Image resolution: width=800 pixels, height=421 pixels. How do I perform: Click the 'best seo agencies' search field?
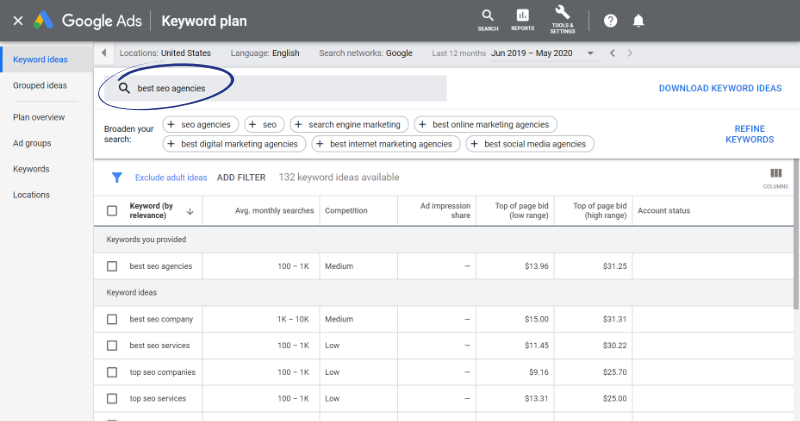(x=280, y=88)
